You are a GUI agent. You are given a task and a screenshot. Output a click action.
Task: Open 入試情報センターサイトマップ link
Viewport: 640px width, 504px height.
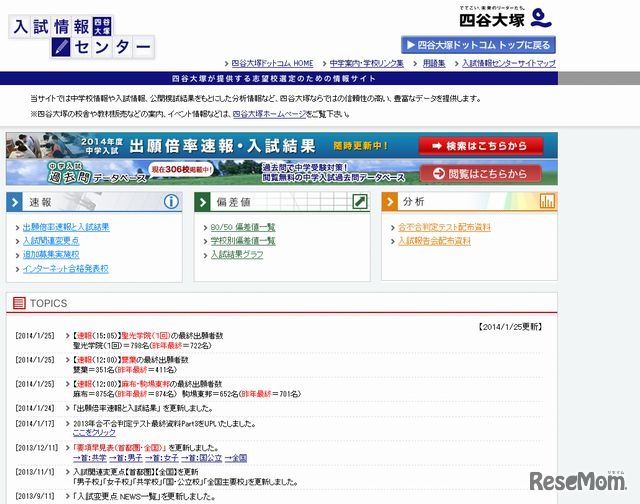[509, 63]
